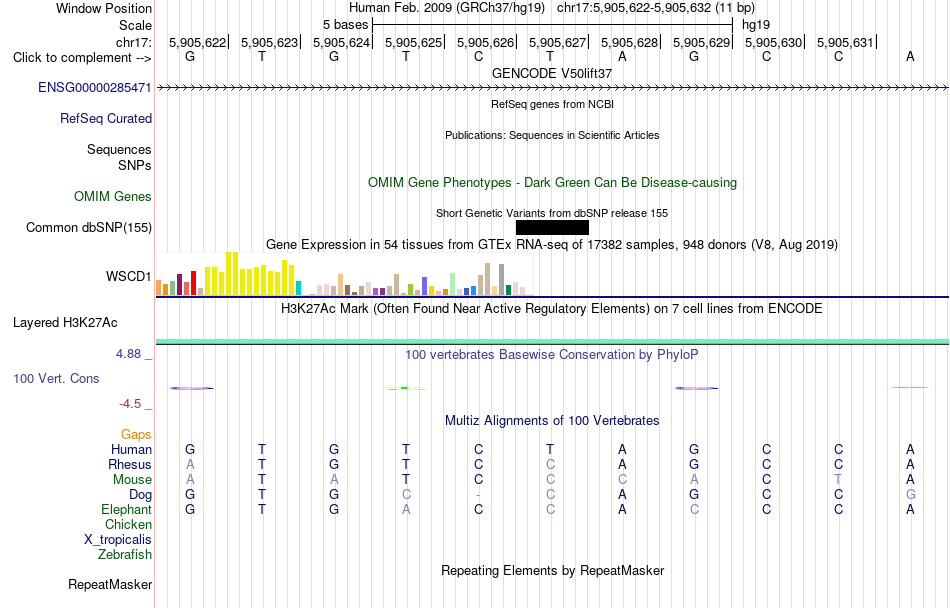950x608 pixels.
Task: Click the Dog base G in last column
Action: click(x=910, y=494)
